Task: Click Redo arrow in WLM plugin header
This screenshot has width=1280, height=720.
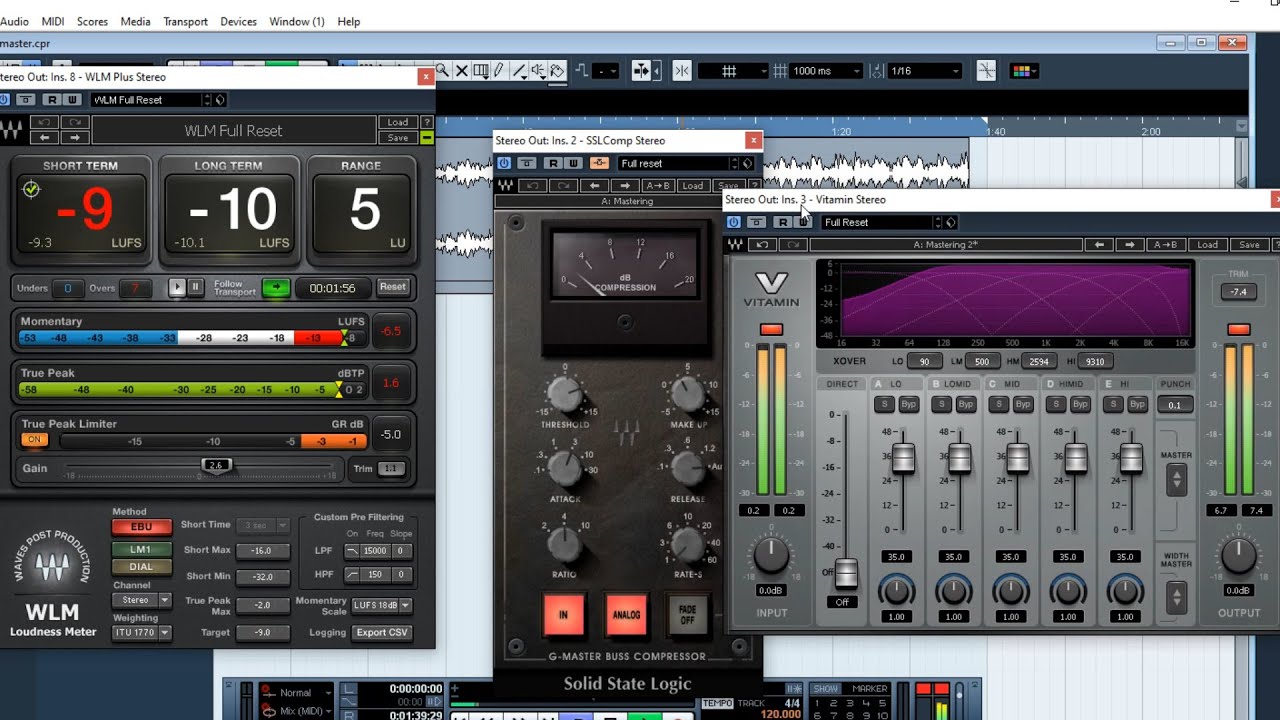Action: (75, 122)
